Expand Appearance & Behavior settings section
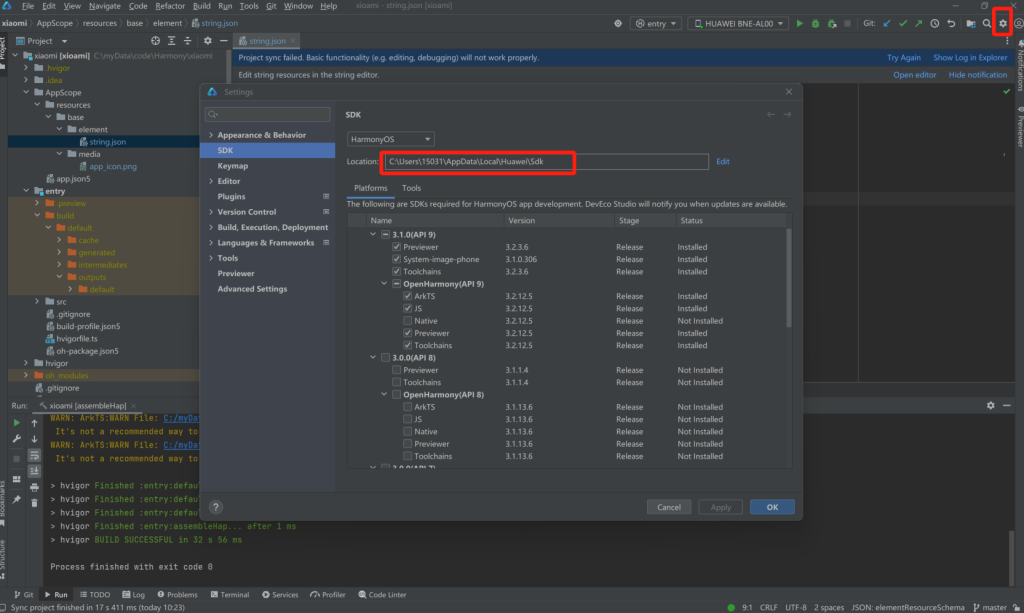The image size is (1024, 613). click(211, 135)
